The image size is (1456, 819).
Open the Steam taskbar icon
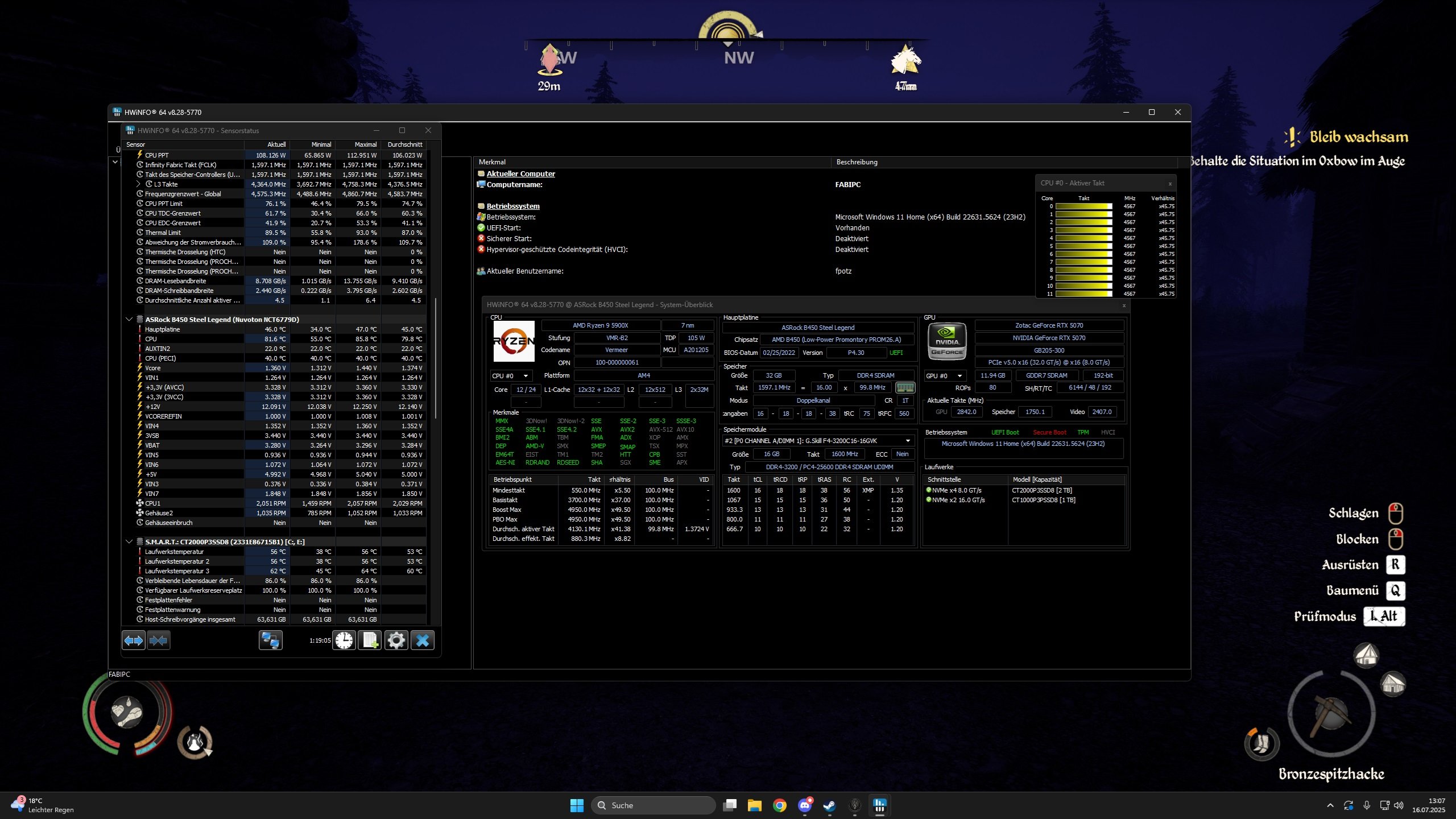click(829, 805)
